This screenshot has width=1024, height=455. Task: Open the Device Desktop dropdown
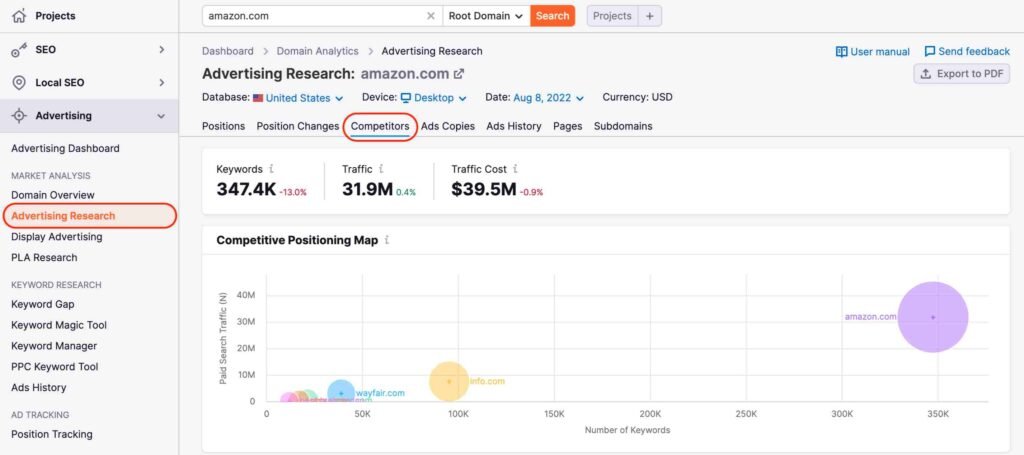(434, 98)
